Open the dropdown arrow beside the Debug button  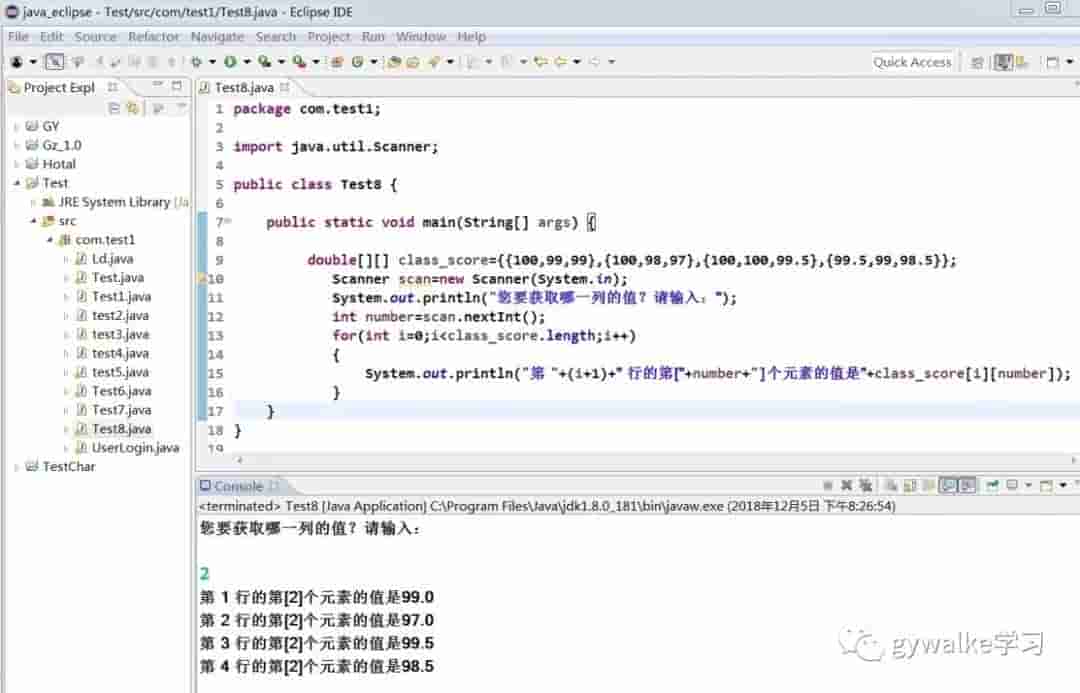point(212,62)
